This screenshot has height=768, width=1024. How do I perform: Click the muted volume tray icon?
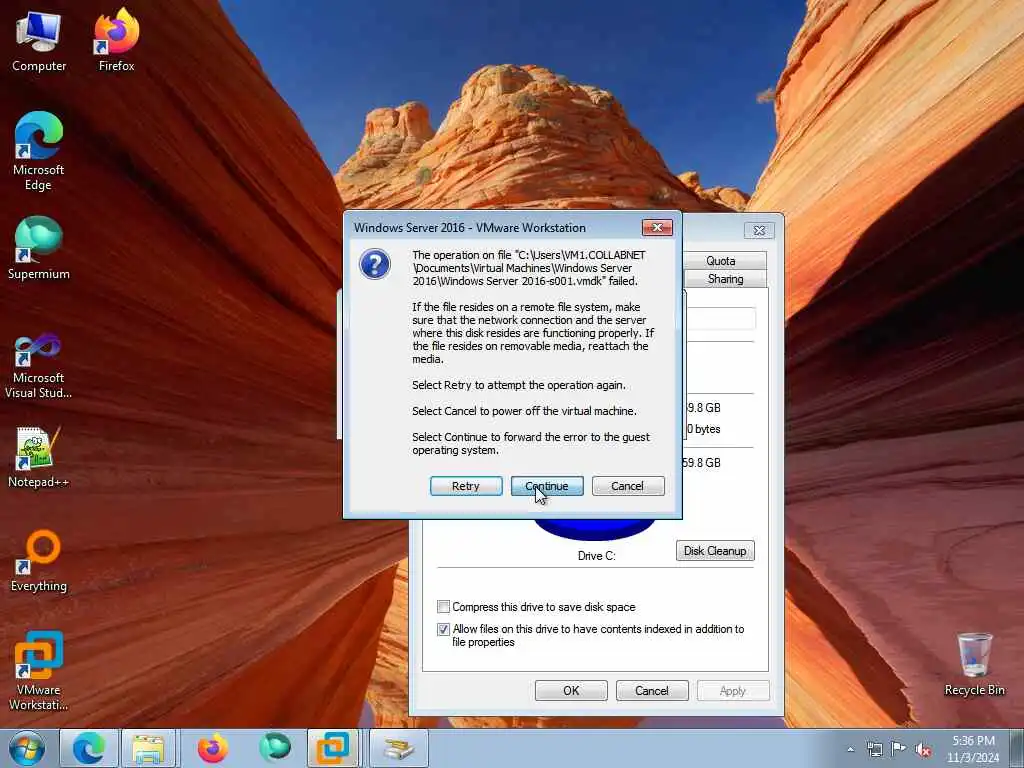tap(923, 749)
